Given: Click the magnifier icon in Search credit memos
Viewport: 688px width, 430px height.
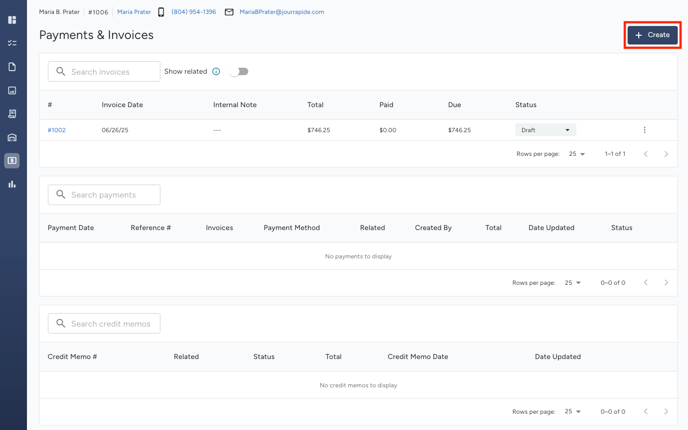Looking at the screenshot, I should [61, 323].
